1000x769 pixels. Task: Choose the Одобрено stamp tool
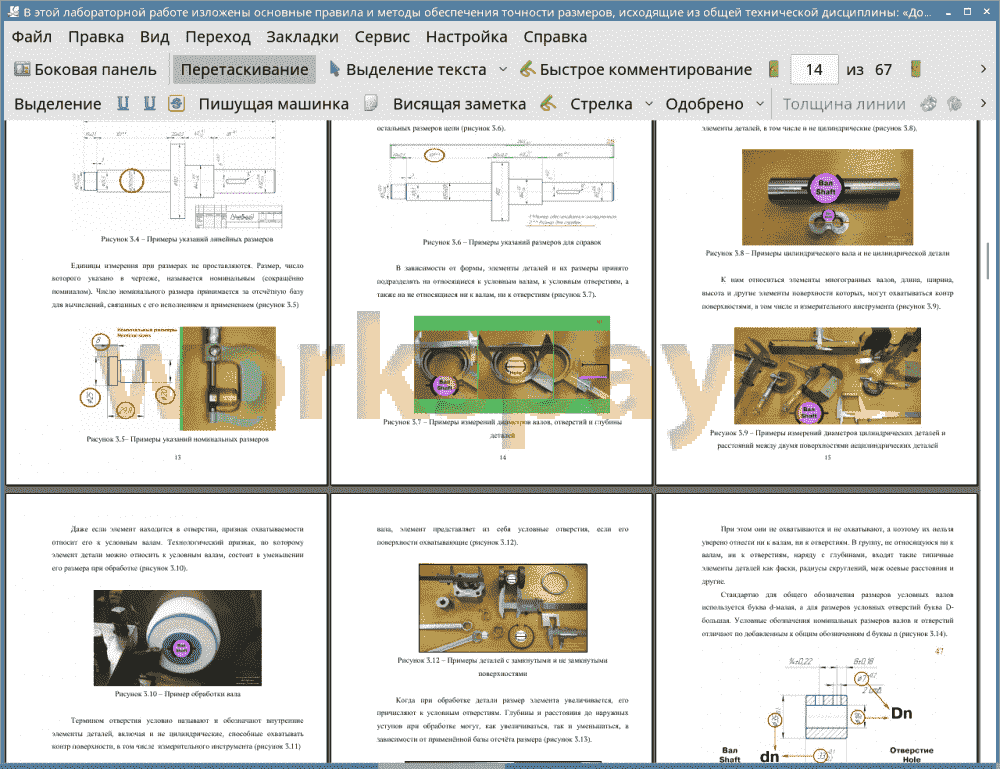(704, 104)
